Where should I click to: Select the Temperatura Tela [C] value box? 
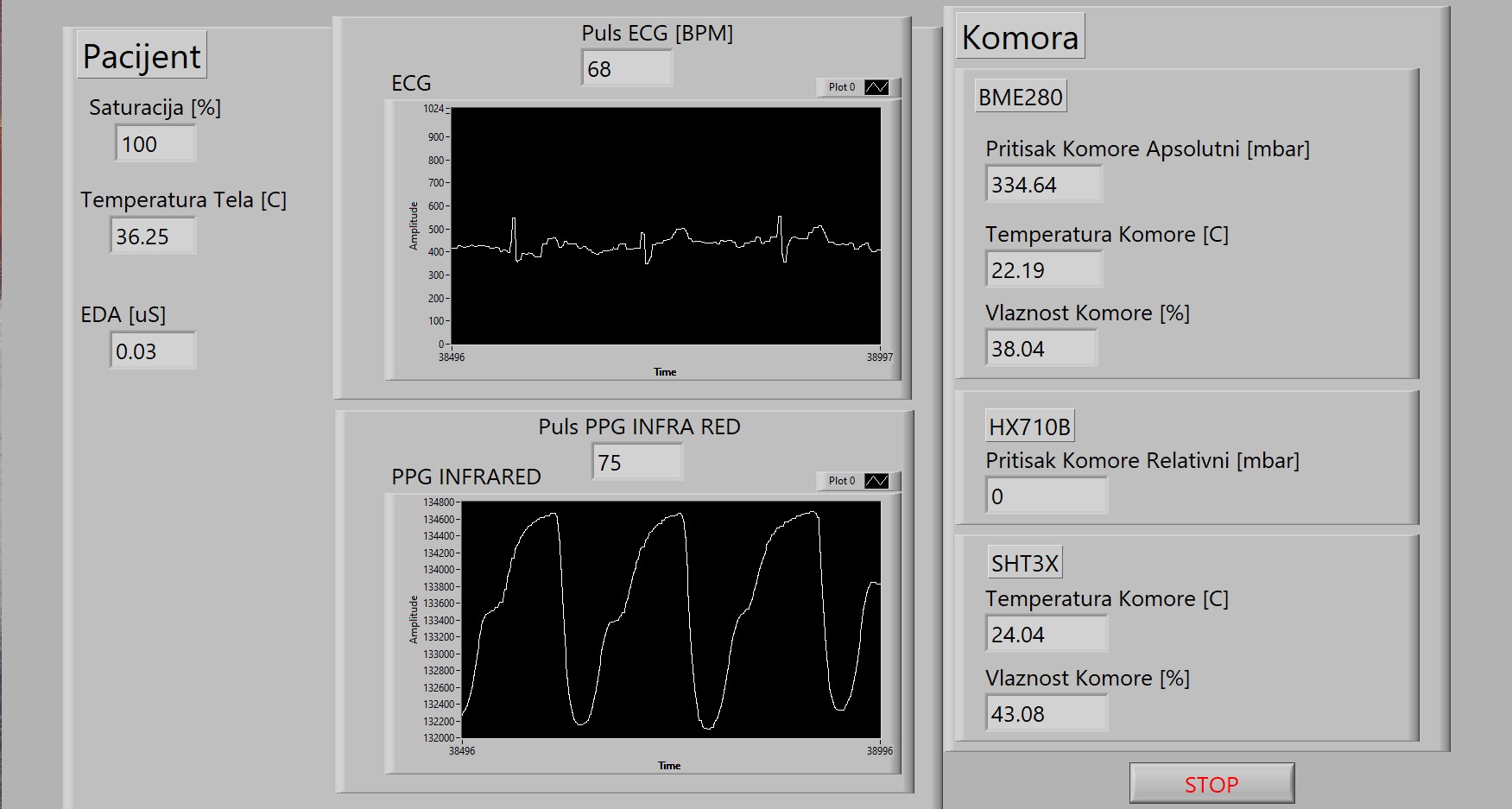point(153,237)
